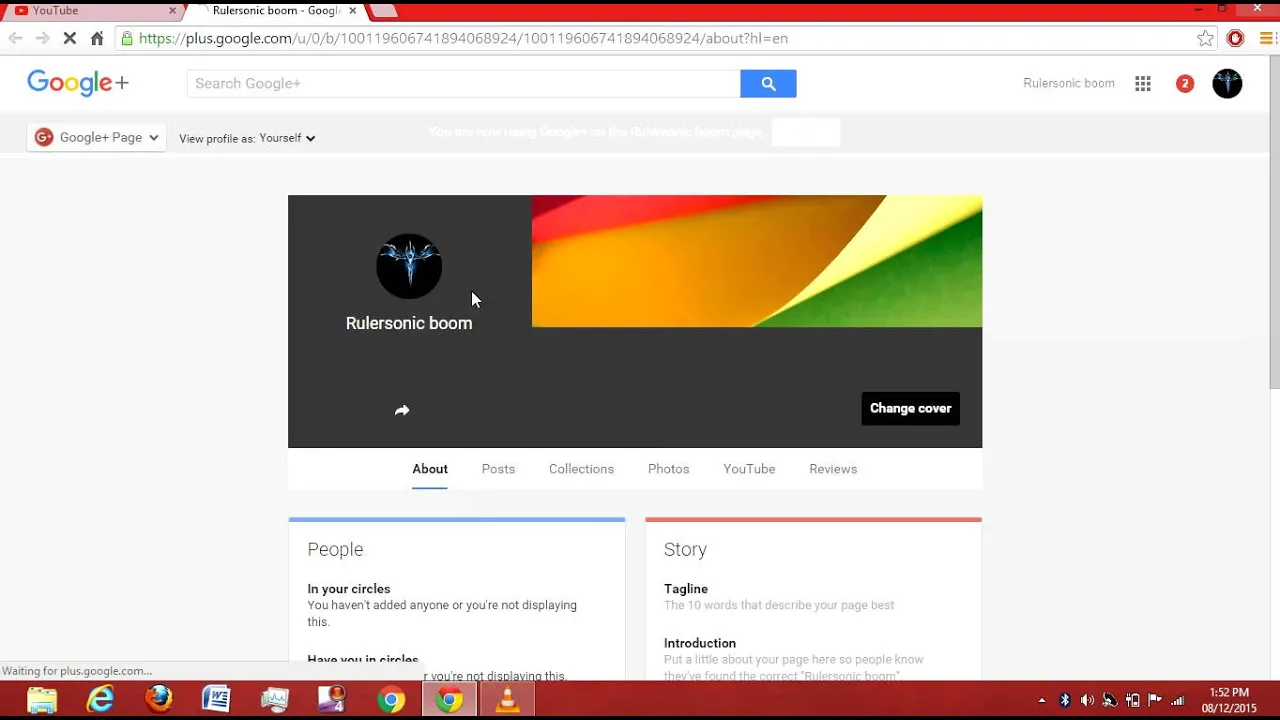
Task: Open the Collections tab
Action: pos(581,469)
